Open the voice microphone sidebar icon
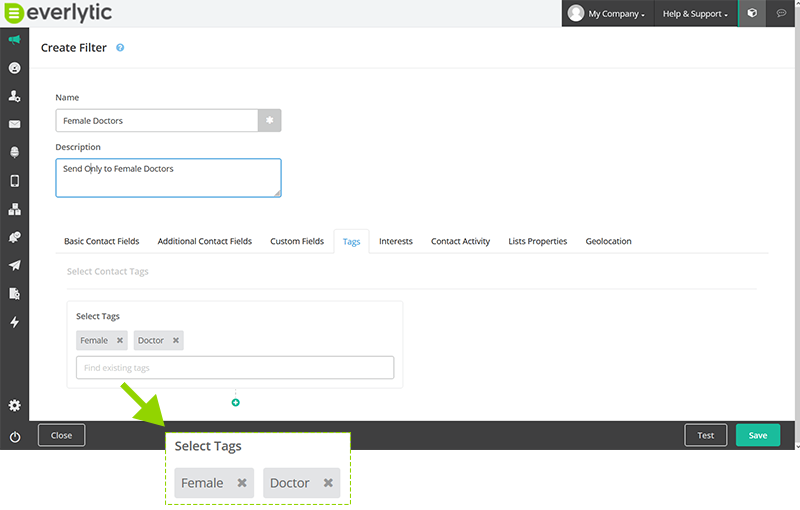This screenshot has height=510, width=800. tap(14, 152)
